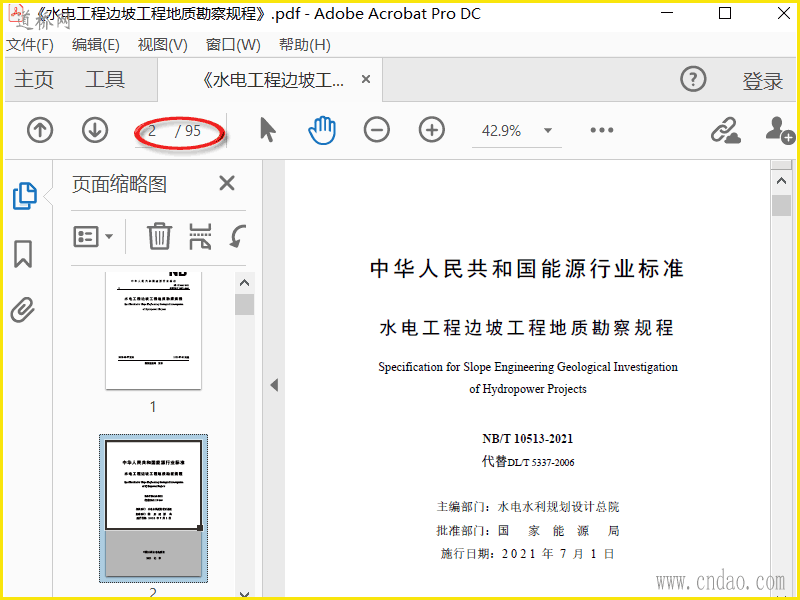This screenshot has width=800, height=600.
Task: Click the 42.9% zoom value field
Action: 502,131
